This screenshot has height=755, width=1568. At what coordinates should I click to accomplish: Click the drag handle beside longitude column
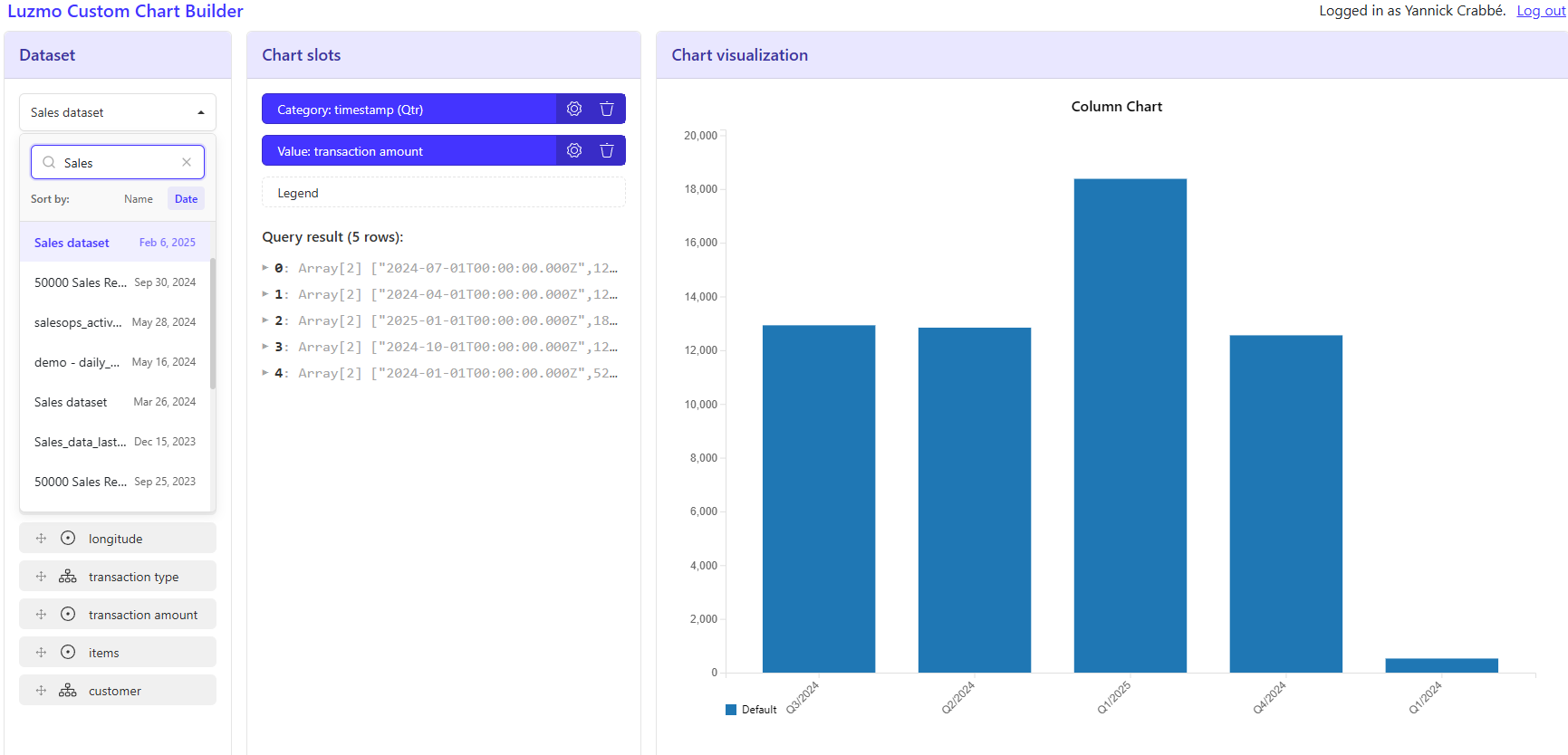coord(41,538)
